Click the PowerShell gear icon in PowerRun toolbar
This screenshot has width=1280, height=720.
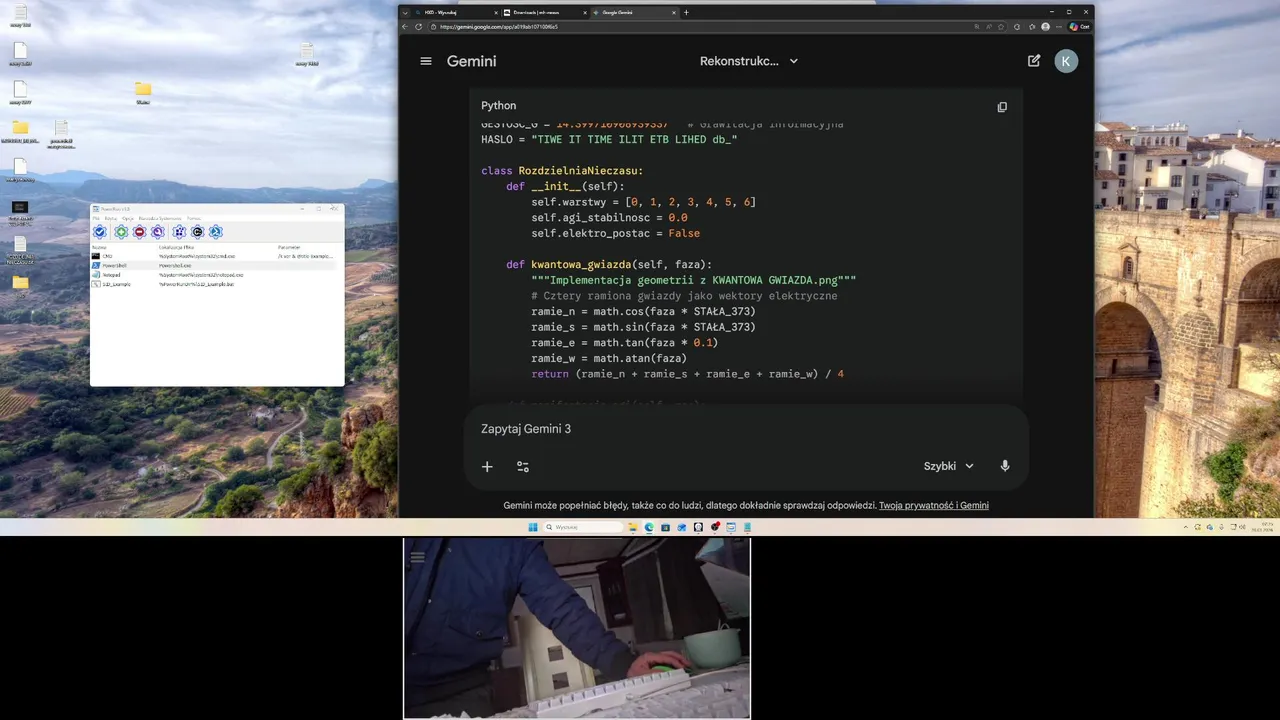216,232
